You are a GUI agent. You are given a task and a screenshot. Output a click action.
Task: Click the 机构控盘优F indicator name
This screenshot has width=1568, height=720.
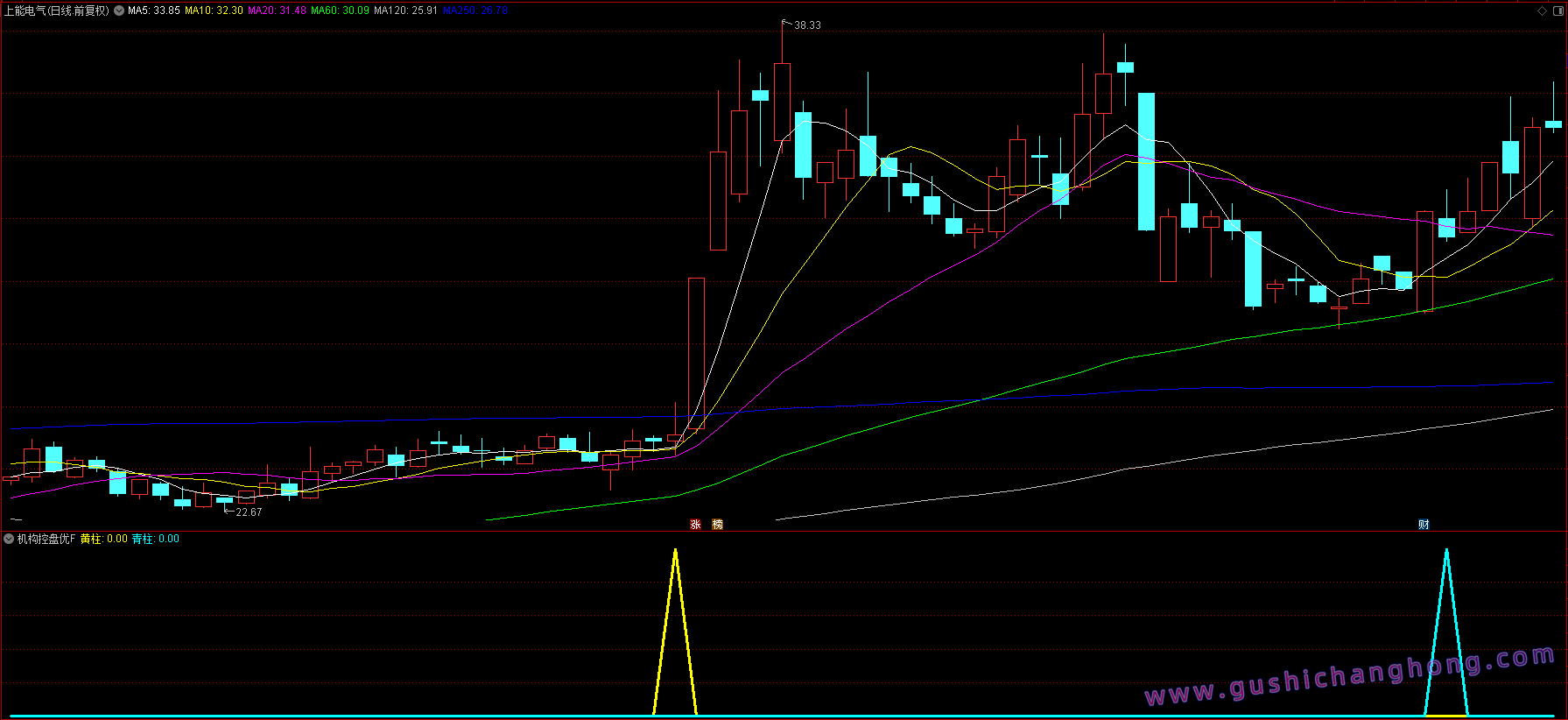coord(46,539)
